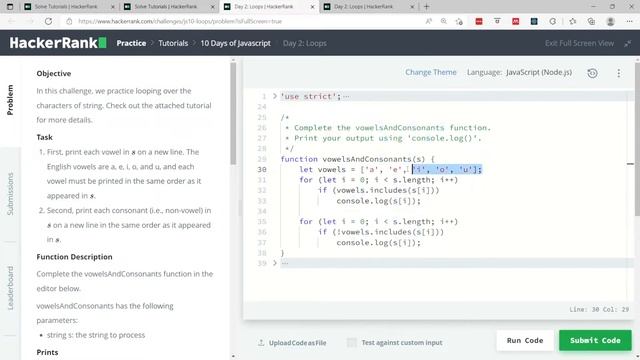Click the 'use strict' line text

point(310,96)
